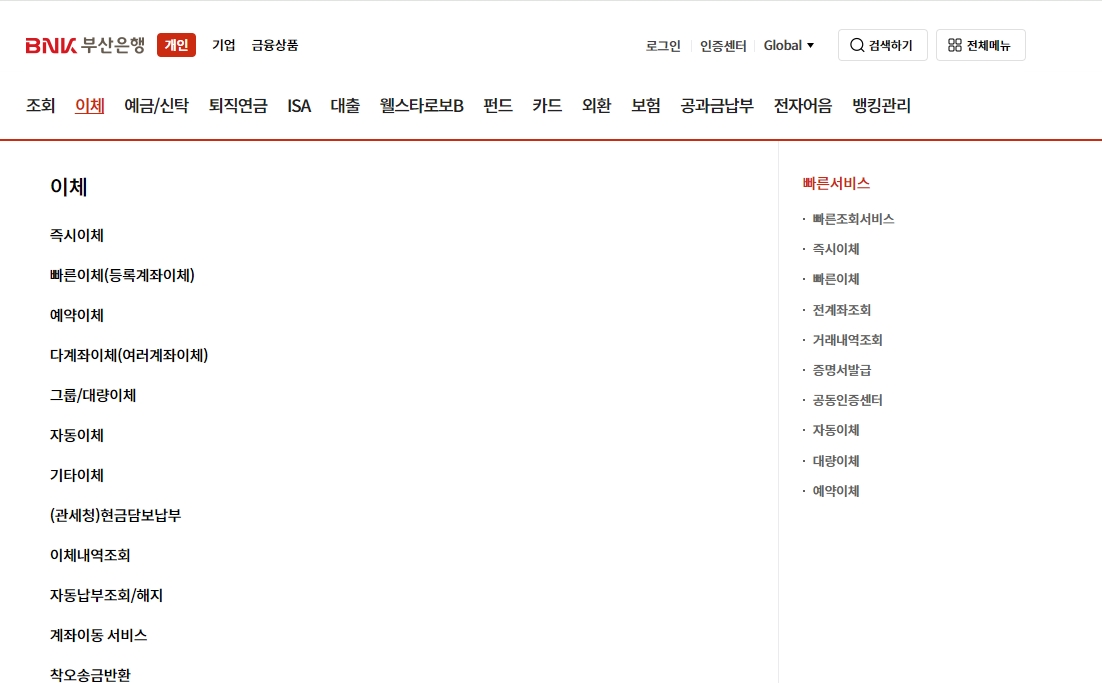The image size is (1102, 683).
Task: Open the 카드 menu item
Action: 546,106
